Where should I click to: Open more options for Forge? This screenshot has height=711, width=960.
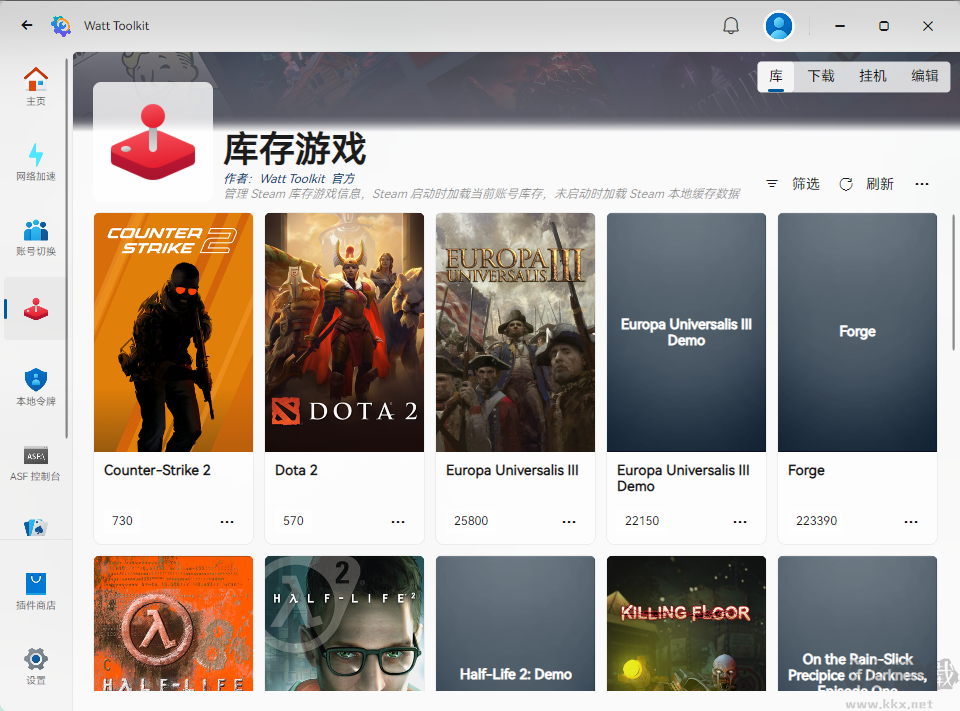click(910, 521)
